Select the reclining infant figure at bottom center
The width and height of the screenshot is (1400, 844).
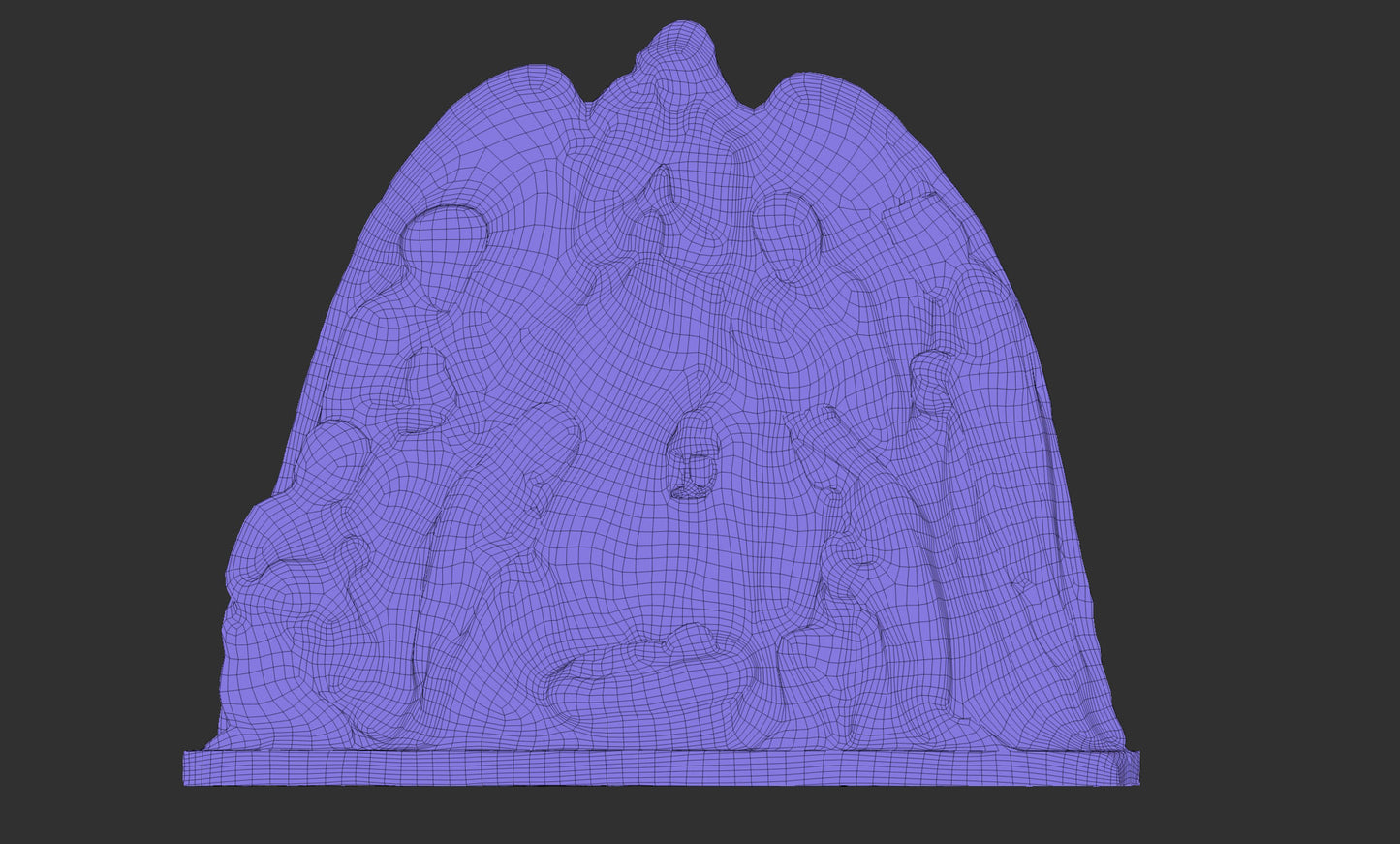tap(639, 669)
